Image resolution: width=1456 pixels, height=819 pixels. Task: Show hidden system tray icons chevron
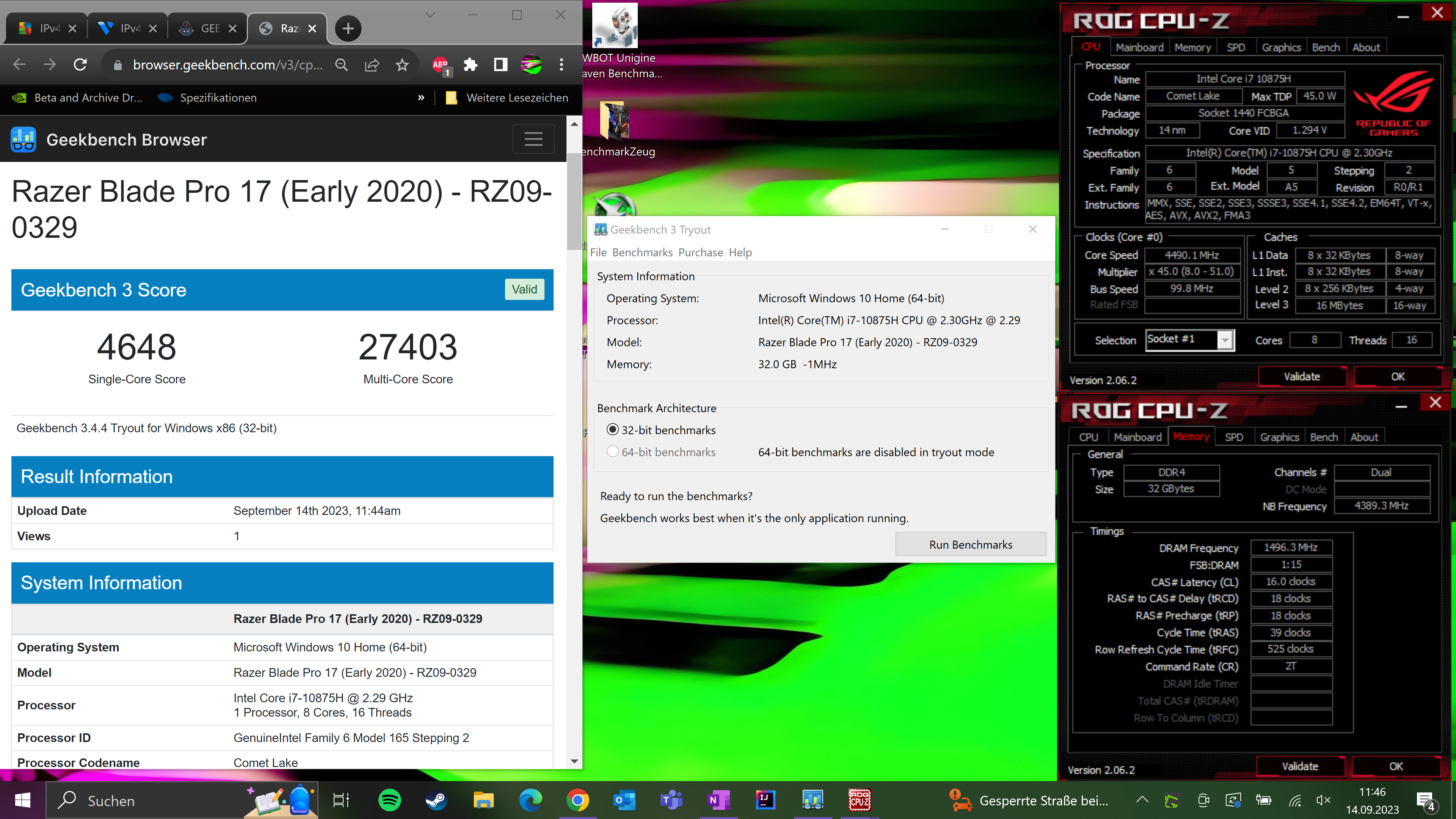tap(1142, 800)
